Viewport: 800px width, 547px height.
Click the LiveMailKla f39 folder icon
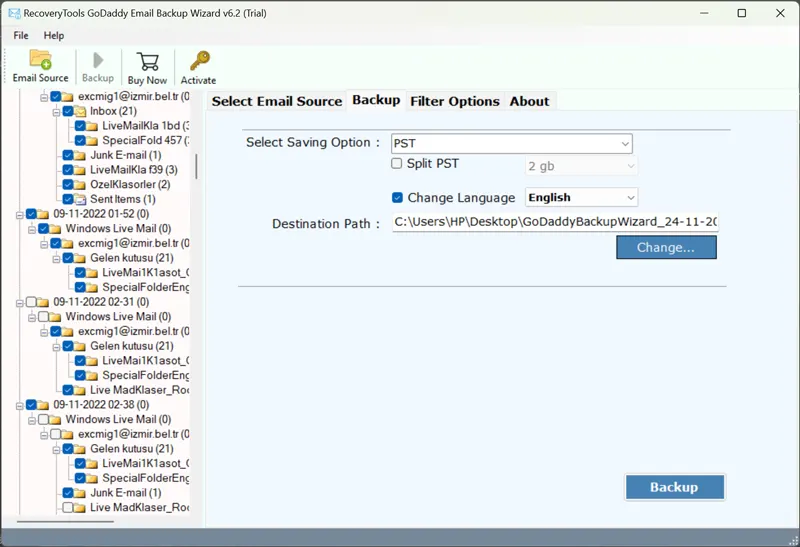80,170
